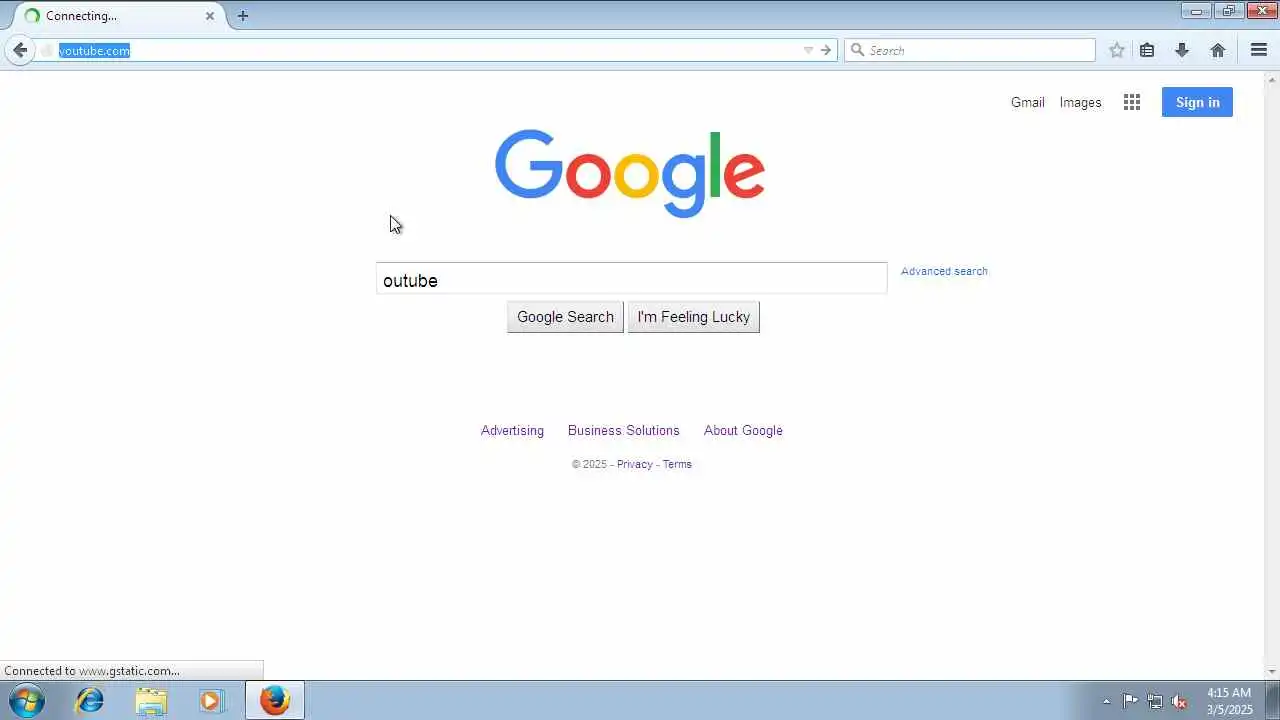Open the Advanced search link
The width and height of the screenshot is (1280, 720).
(x=944, y=271)
